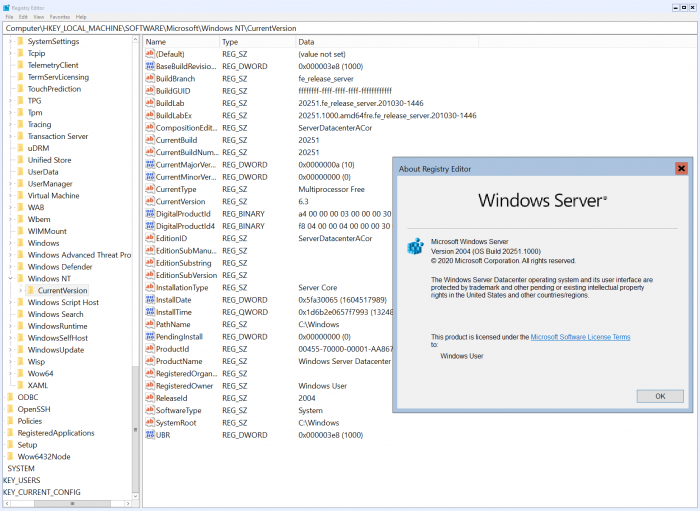Image resolution: width=700 pixels, height=511 pixels.
Task: Click the ProductName string value icon
Action: click(x=149, y=361)
